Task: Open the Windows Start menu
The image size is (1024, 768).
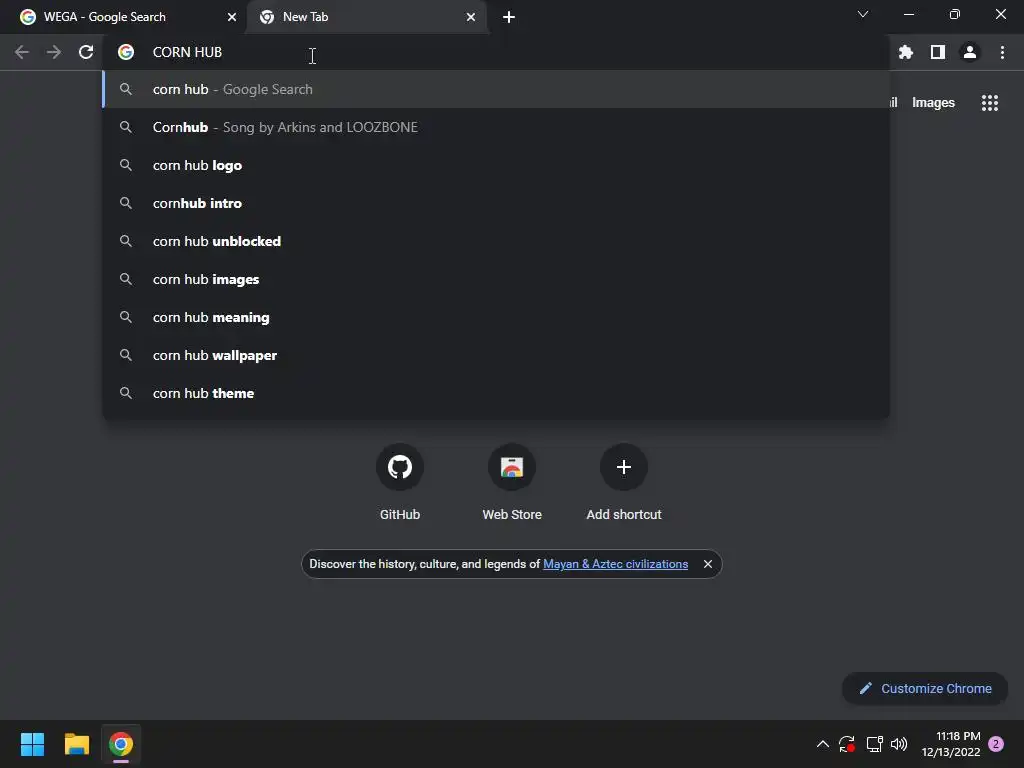Action: click(x=32, y=744)
